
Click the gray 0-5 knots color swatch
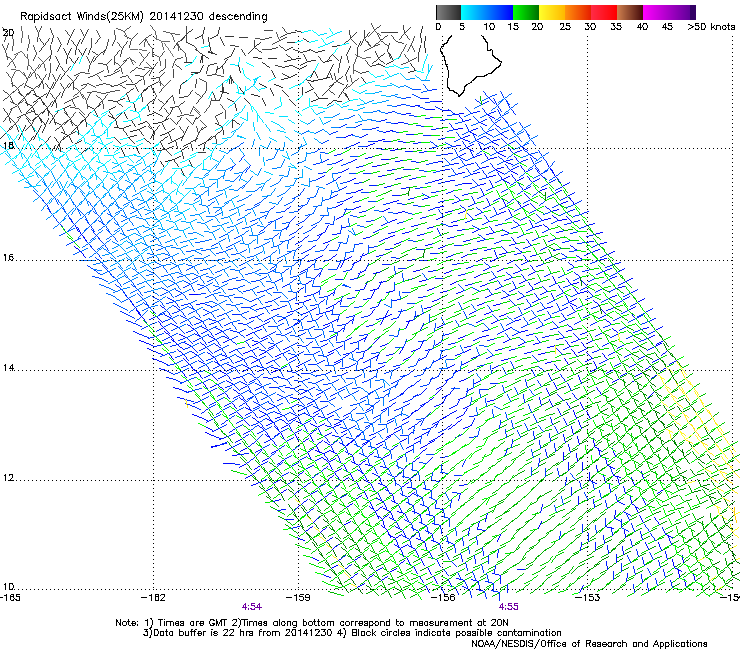tap(448, 12)
